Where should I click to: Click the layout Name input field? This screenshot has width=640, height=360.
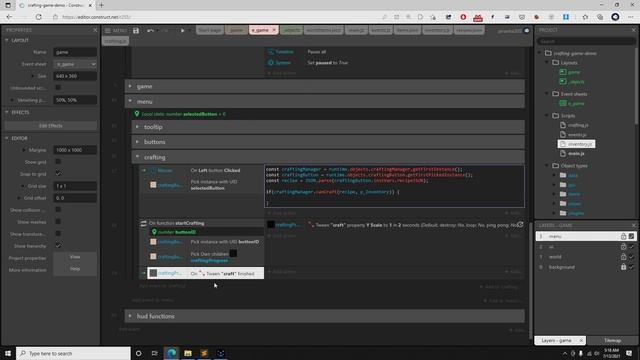[75, 52]
